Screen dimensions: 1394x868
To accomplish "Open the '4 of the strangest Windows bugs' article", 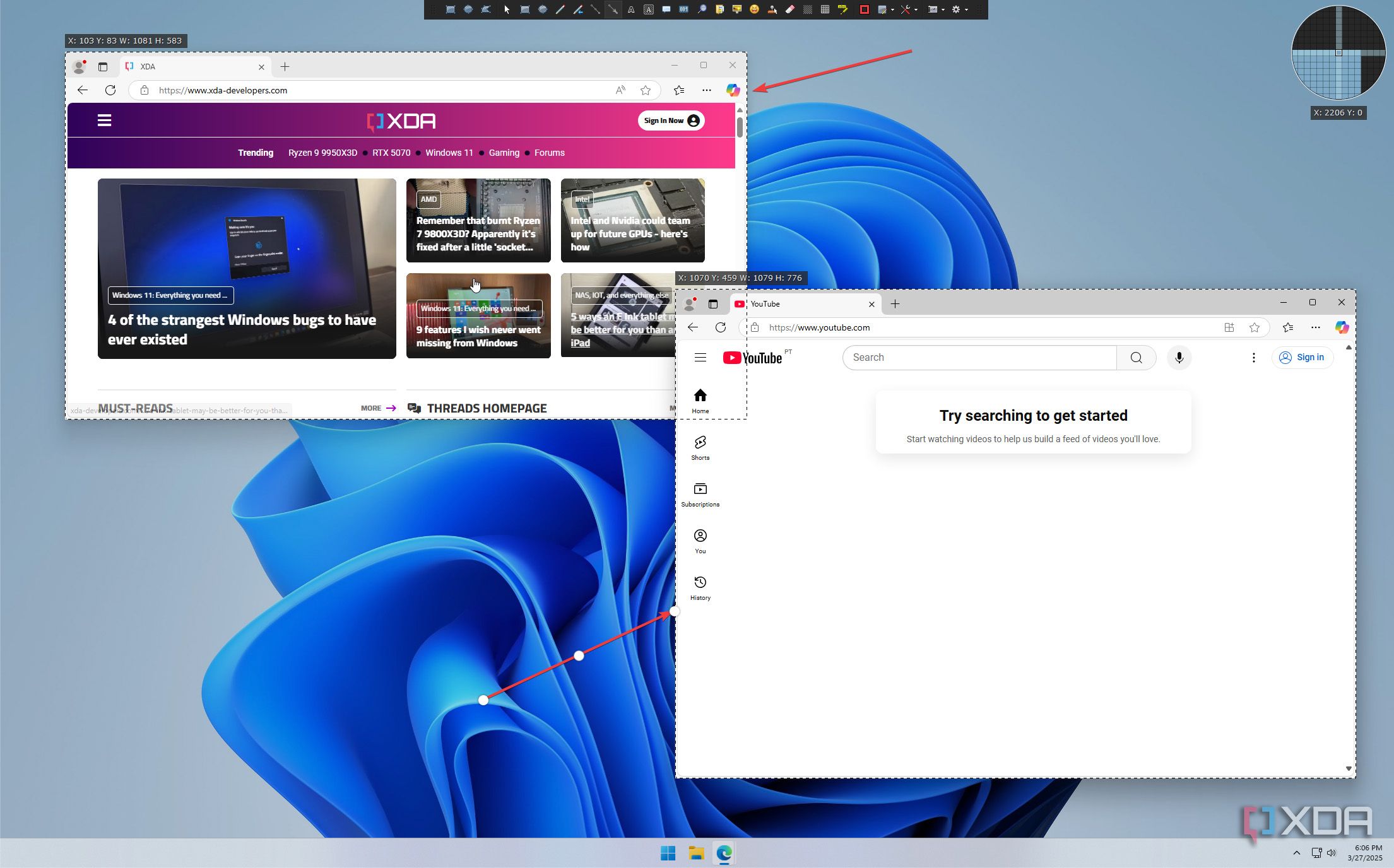I will coord(242,329).
